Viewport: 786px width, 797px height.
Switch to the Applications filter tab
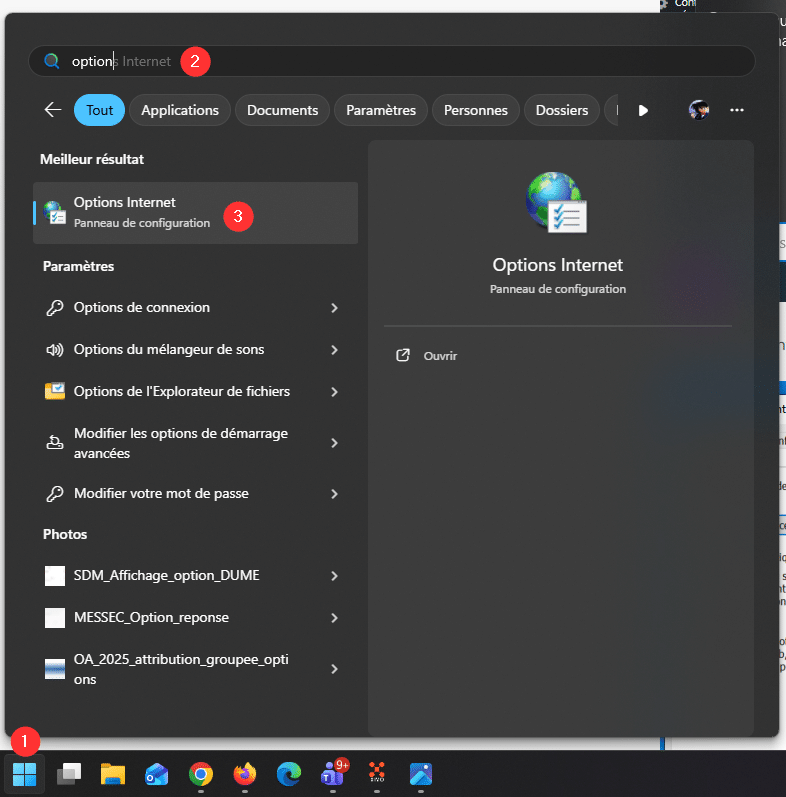[x=180, y=110]
